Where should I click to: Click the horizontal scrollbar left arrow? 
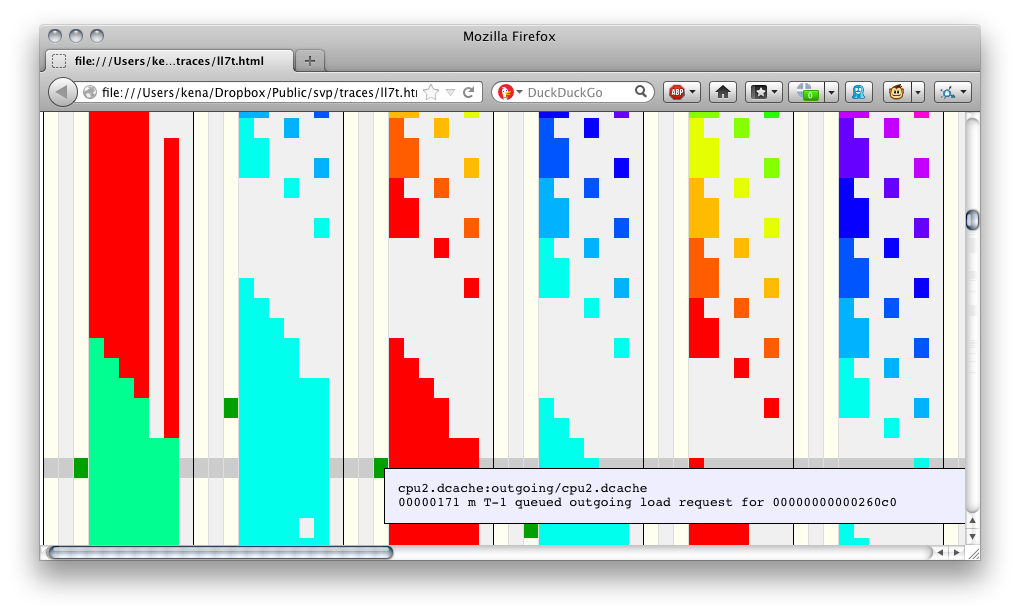click(940, 553)
